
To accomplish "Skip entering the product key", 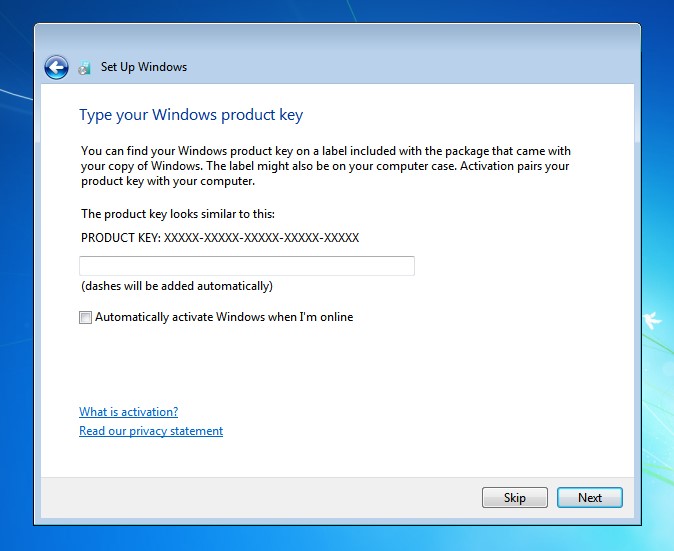I will pos(515,497).
